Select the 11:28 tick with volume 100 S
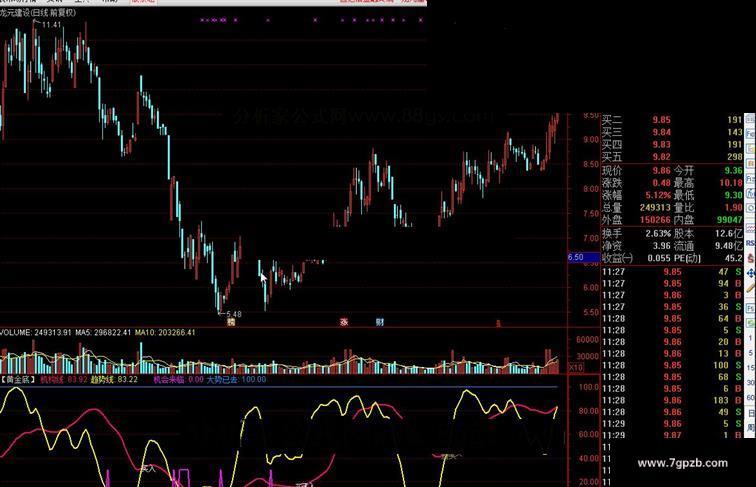Image resolution: width=756 pixels, height=487 pixels. [x=672, y=365]
